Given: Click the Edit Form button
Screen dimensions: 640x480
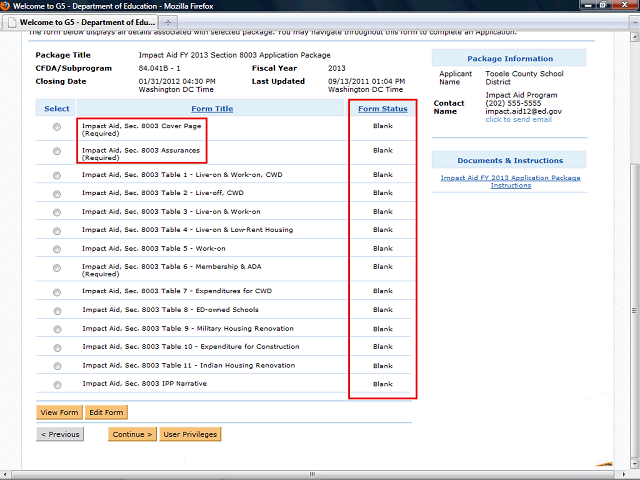Looking at the screenshot, I should pyautogui.click(x=106, y=412).
